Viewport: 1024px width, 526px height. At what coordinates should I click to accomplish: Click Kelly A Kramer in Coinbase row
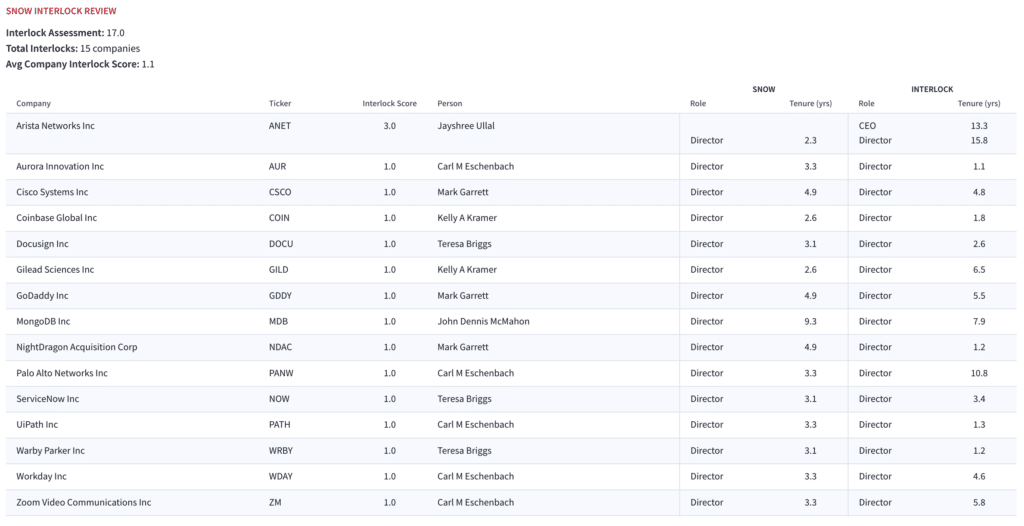(467, 218)
